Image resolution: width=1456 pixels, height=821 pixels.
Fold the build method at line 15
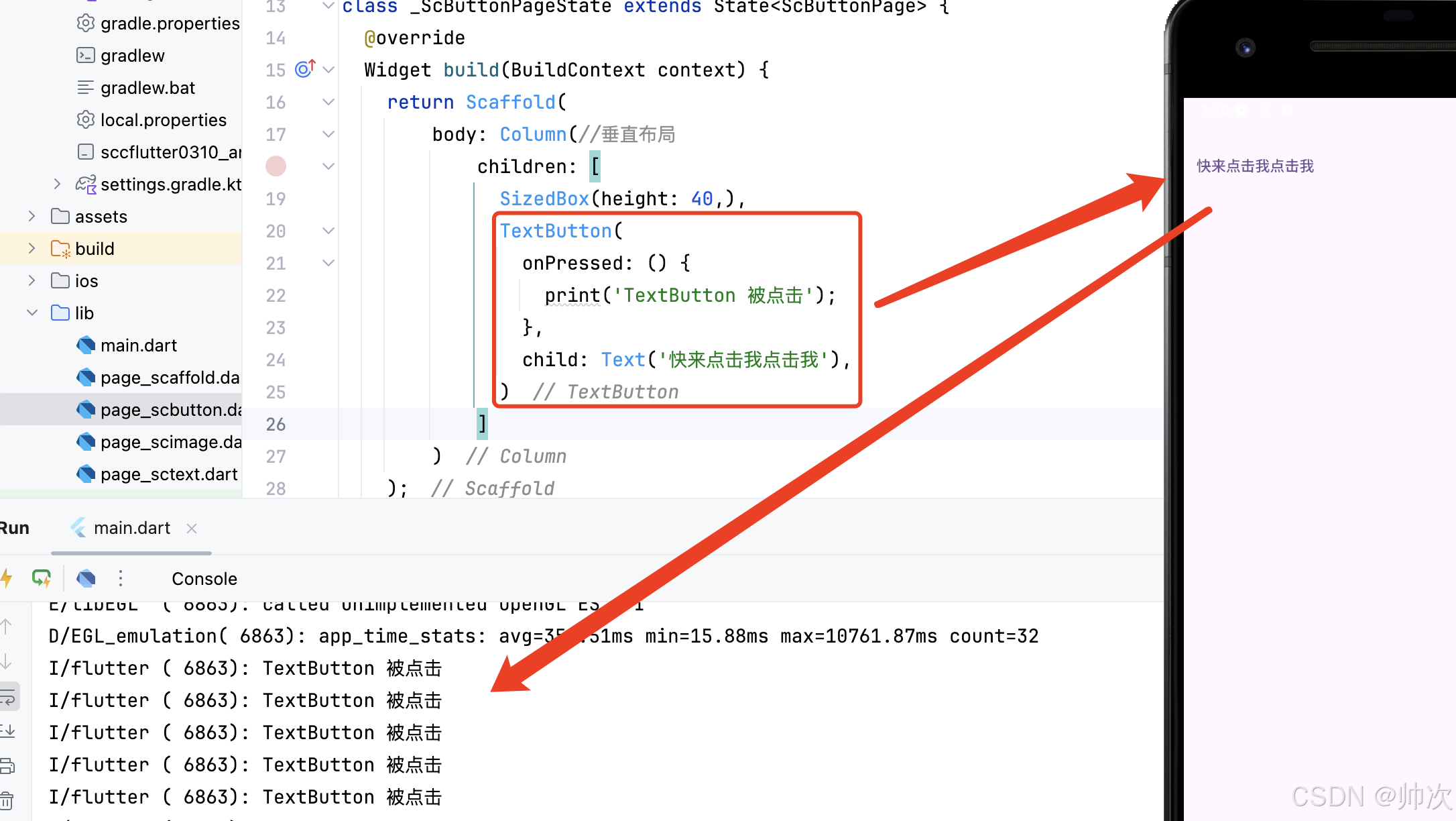pos(328,70)
